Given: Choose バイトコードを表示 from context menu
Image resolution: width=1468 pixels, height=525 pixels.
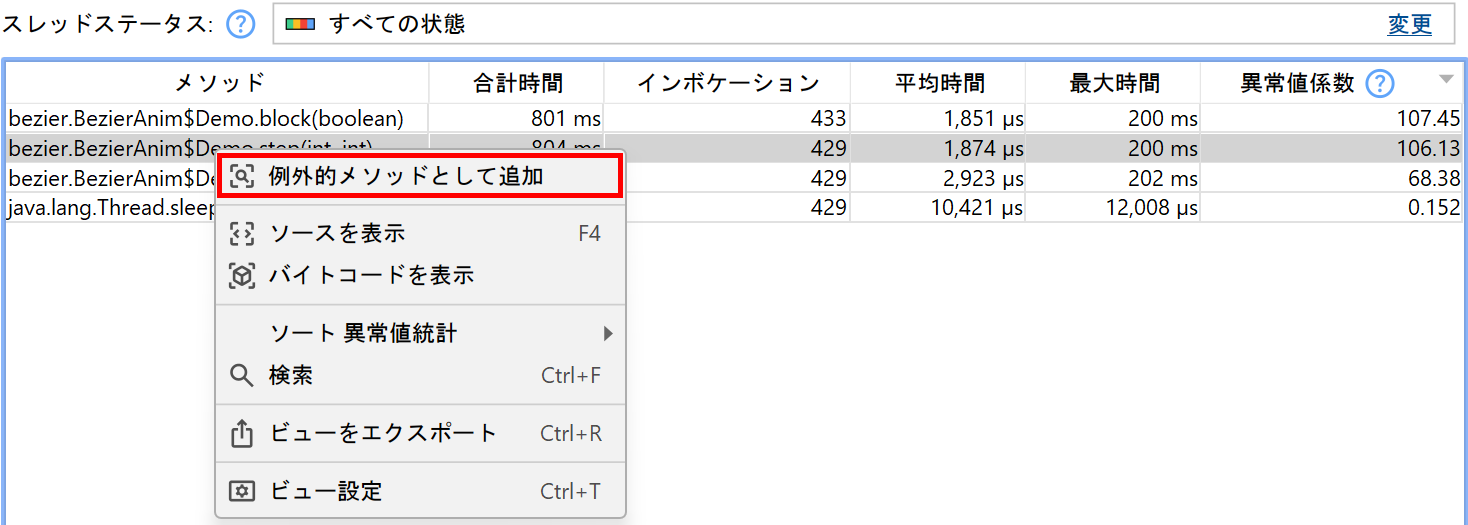Looking at the screenshot, I should click(372, 276).
